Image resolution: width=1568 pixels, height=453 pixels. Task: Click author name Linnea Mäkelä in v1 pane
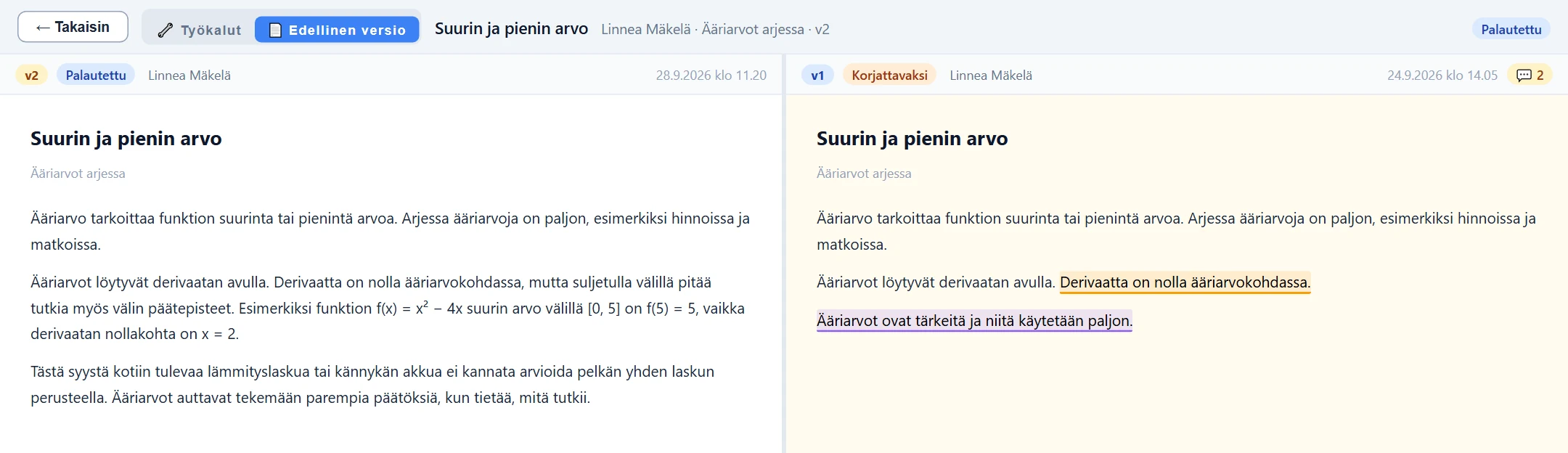[x=991, y=75]
